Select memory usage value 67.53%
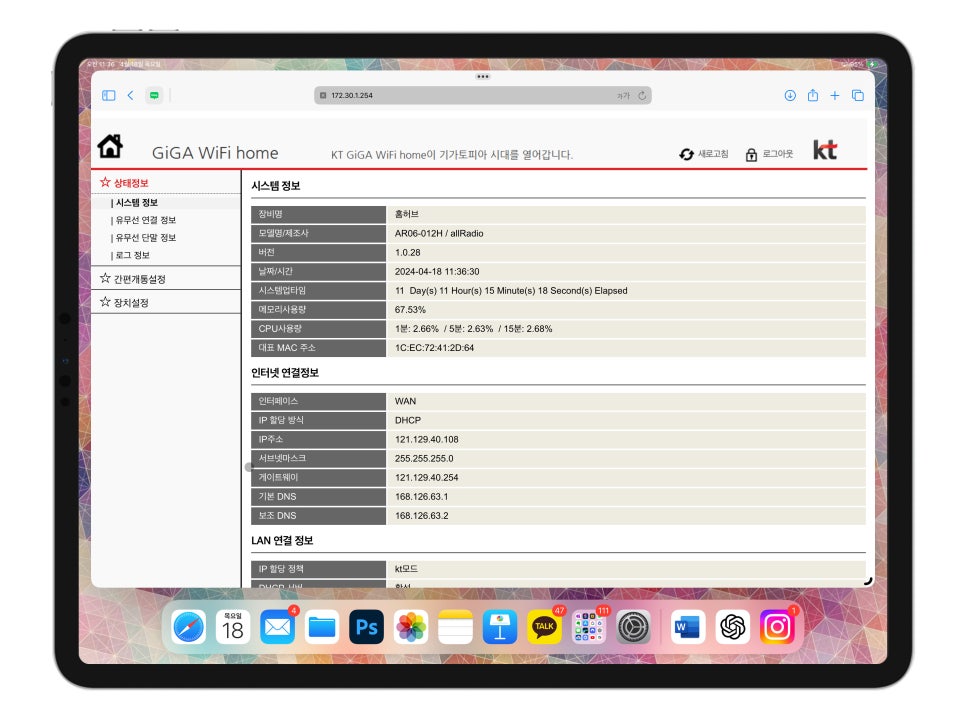 [x=410, y=310]
